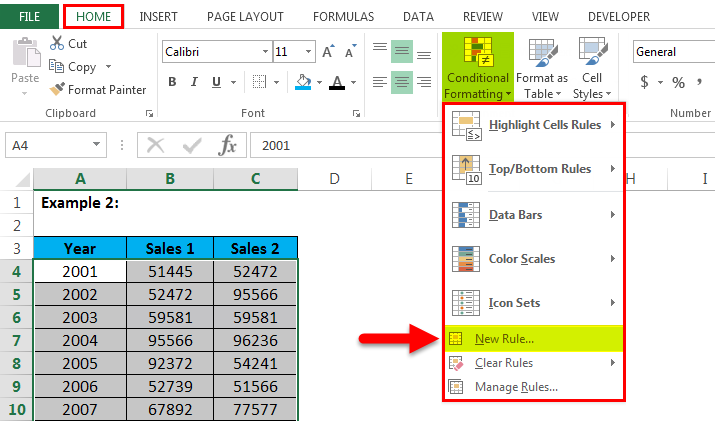Open Underline style dropdown arrow
Screen dimensions: 715x421
click(x=233, y=83)
